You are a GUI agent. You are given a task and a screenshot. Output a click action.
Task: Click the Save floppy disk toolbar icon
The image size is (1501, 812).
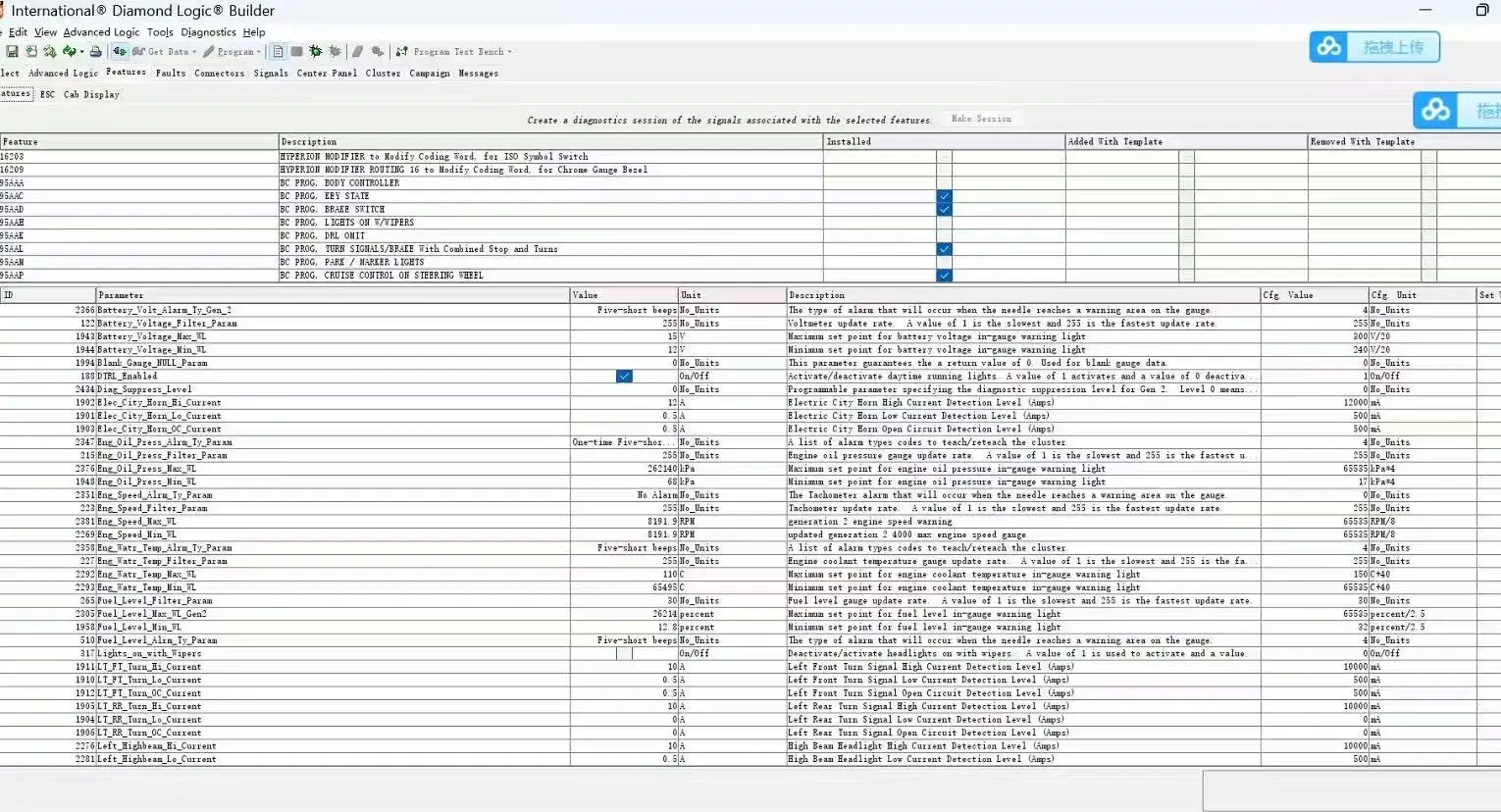tap(12, 51)
